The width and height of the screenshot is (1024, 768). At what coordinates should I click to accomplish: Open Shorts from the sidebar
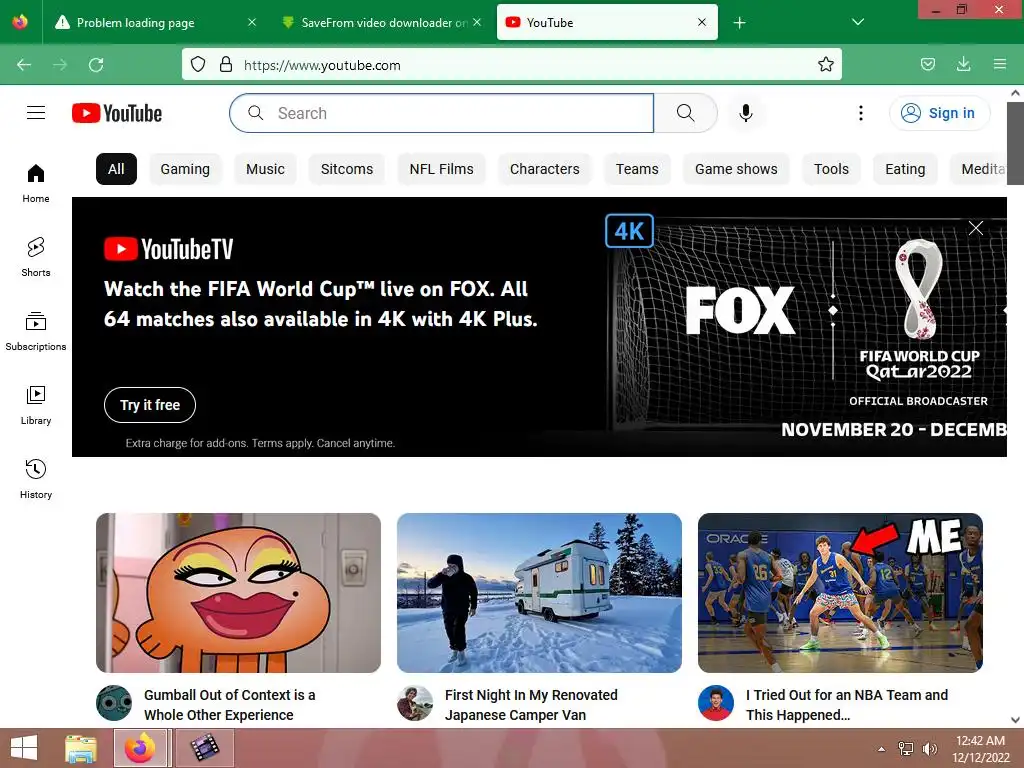pos(36,257)
